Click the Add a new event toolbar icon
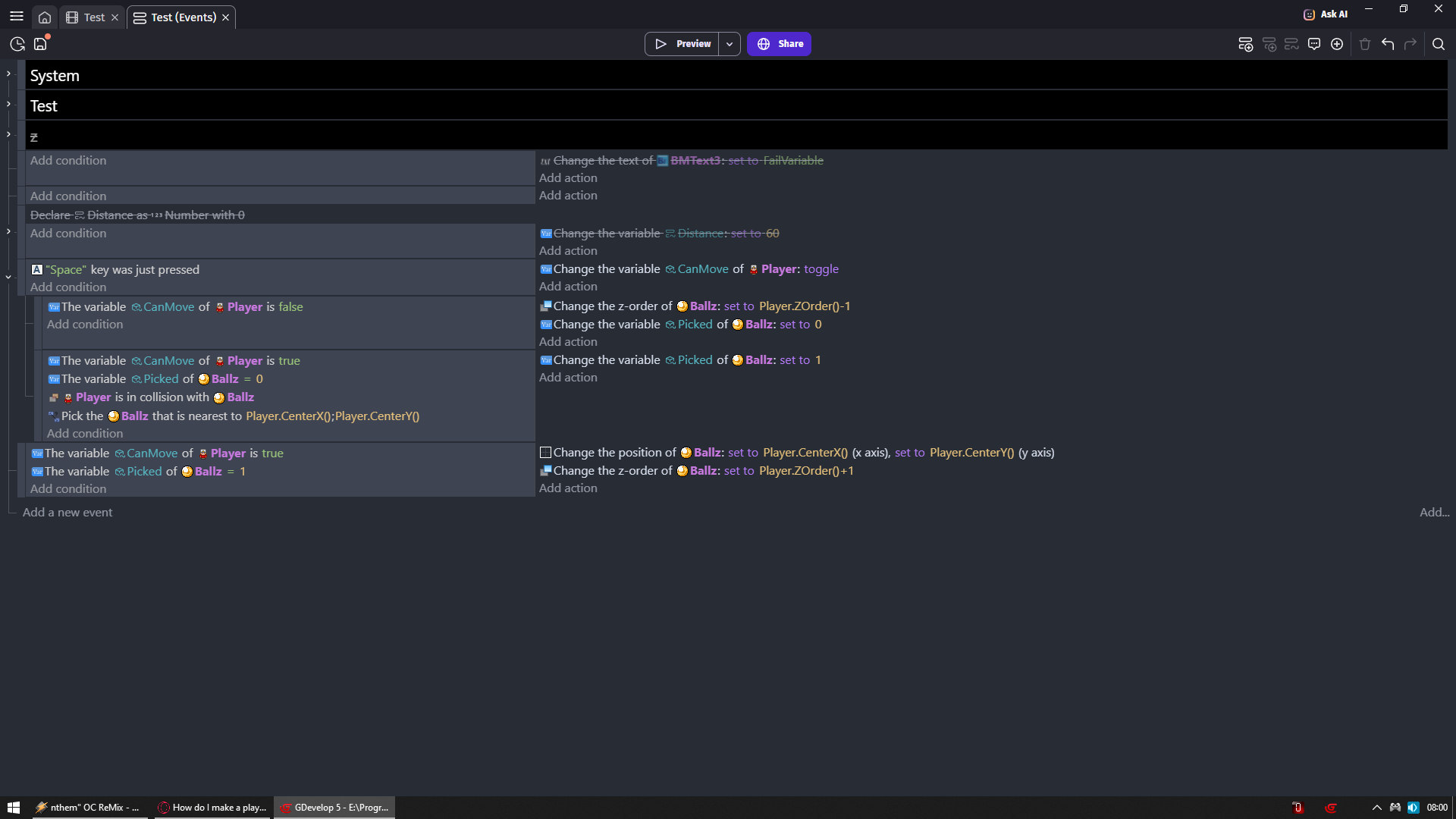This screenshot has width=1456, height=819. coord(1245,44)
